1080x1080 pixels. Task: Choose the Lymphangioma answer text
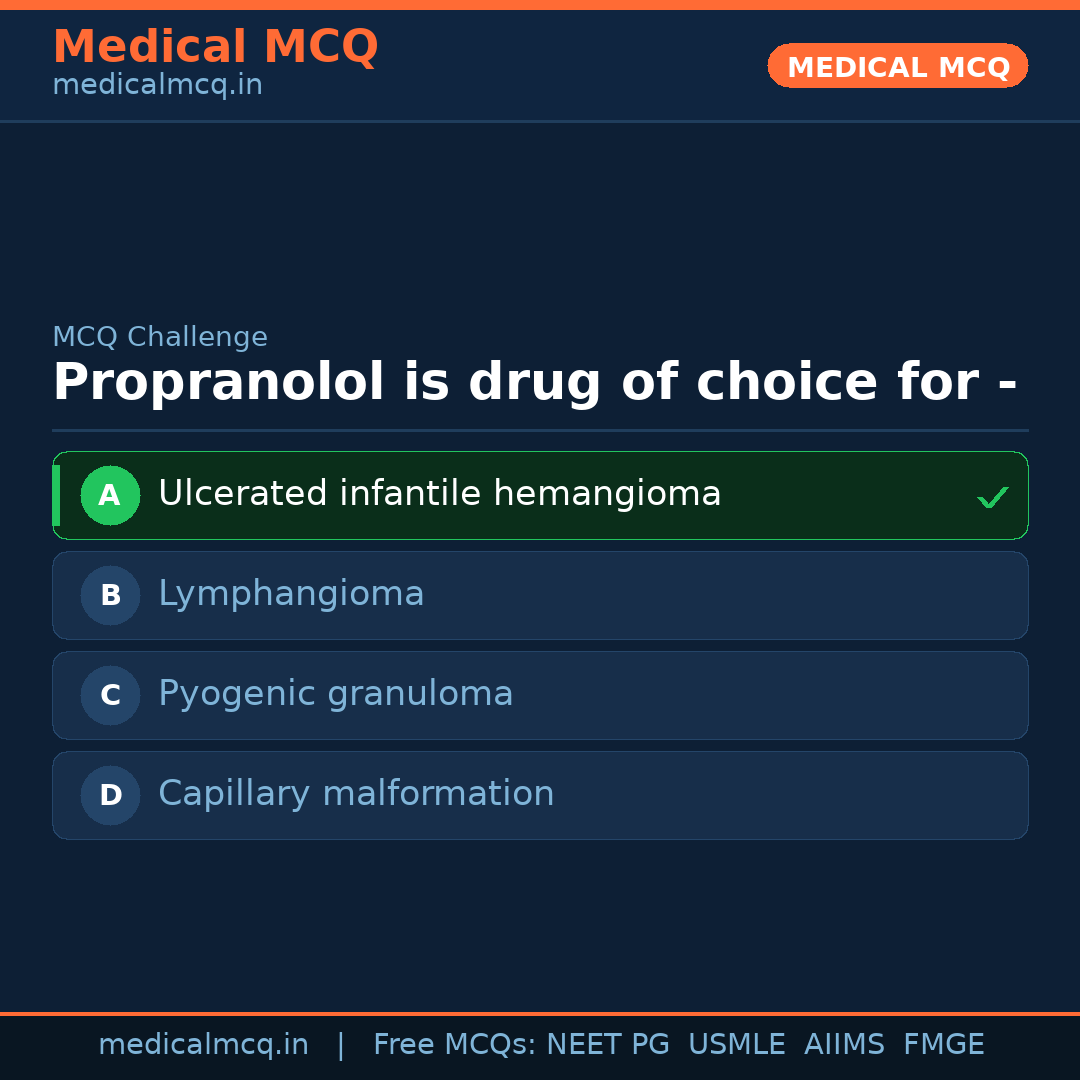coord(291,594)
